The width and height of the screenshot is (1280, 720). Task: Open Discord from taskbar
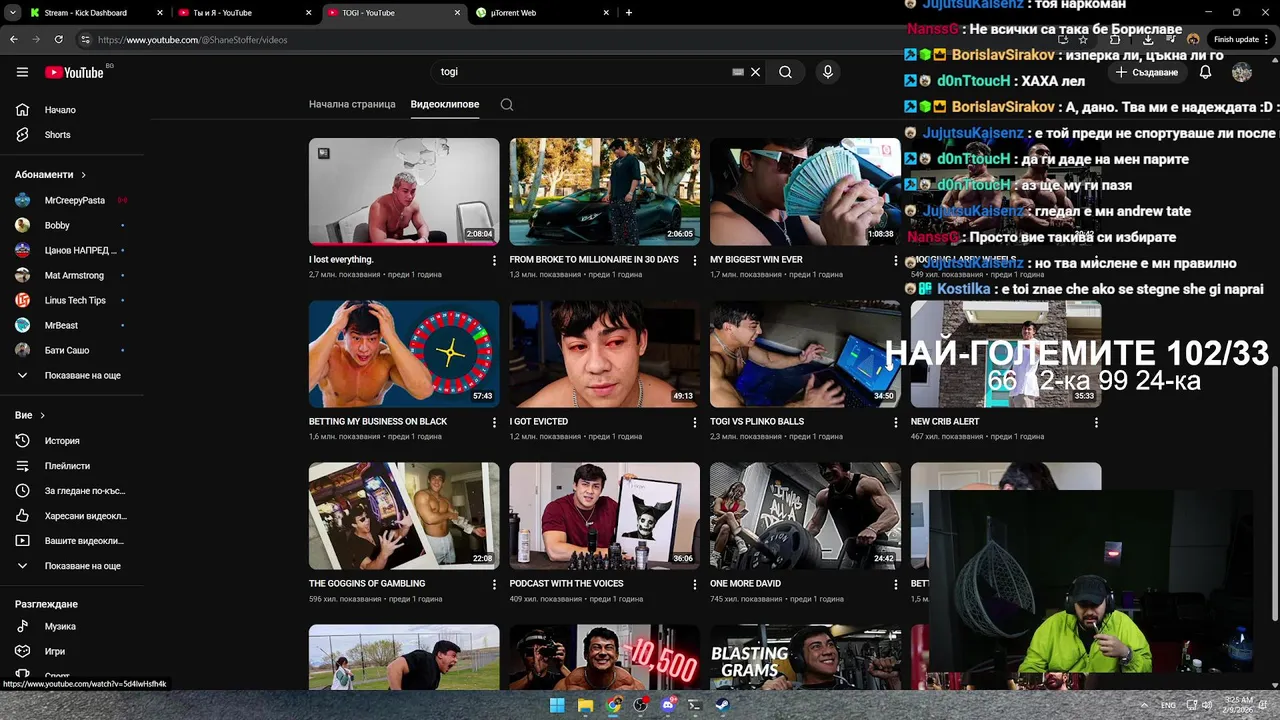point(668,705)
